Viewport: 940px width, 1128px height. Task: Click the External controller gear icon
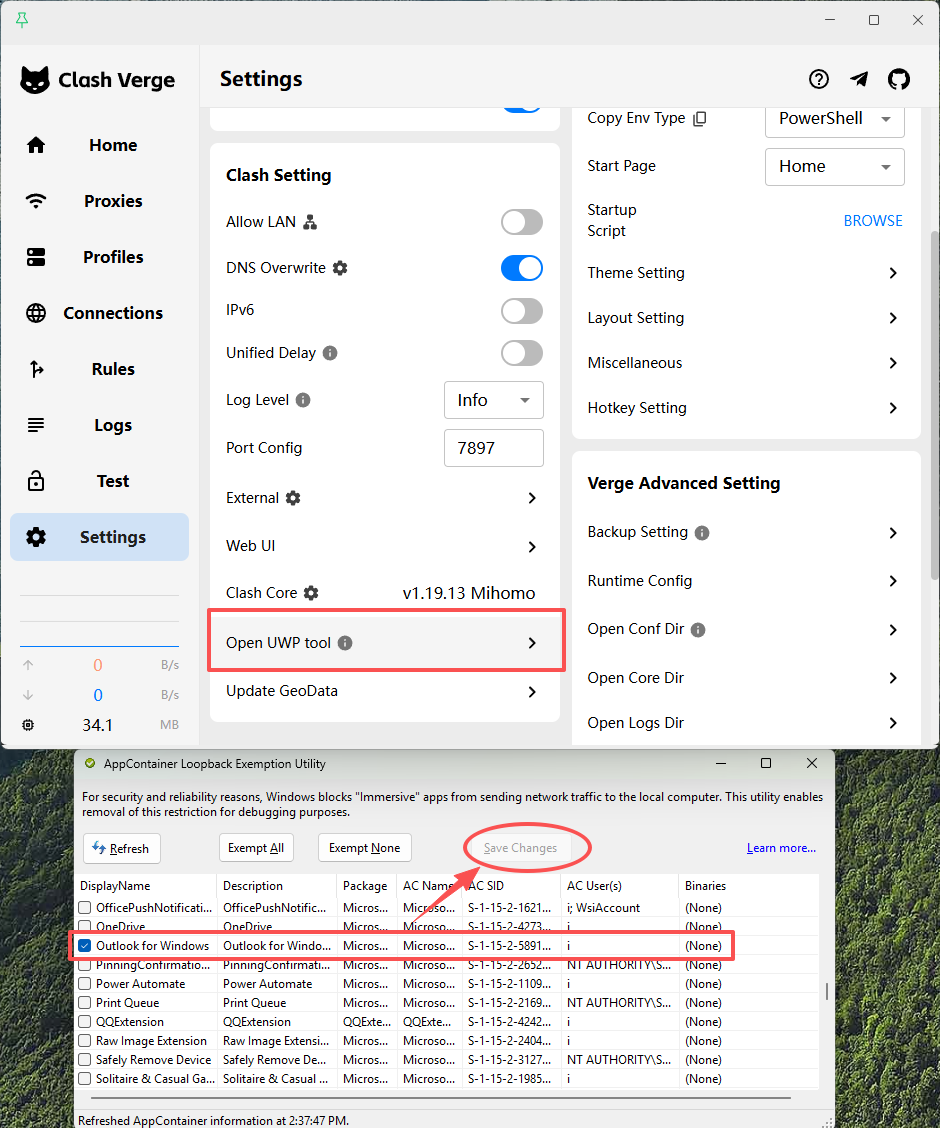coord(293,498)
